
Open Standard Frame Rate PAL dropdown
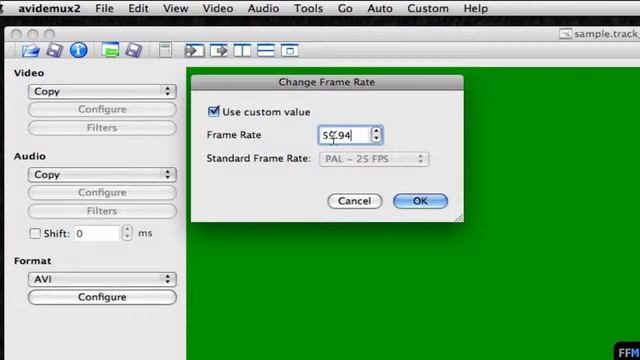374,159
